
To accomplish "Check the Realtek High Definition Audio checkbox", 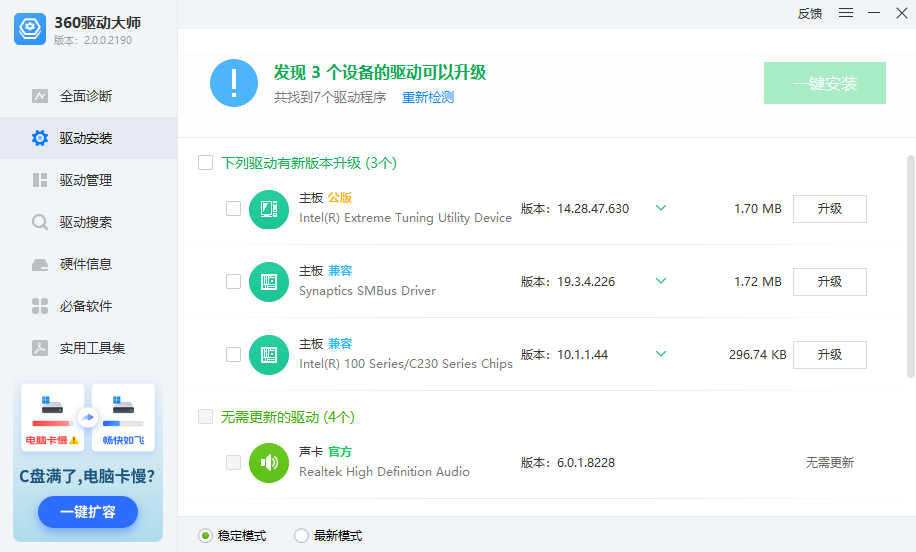I will pos(234,463).
